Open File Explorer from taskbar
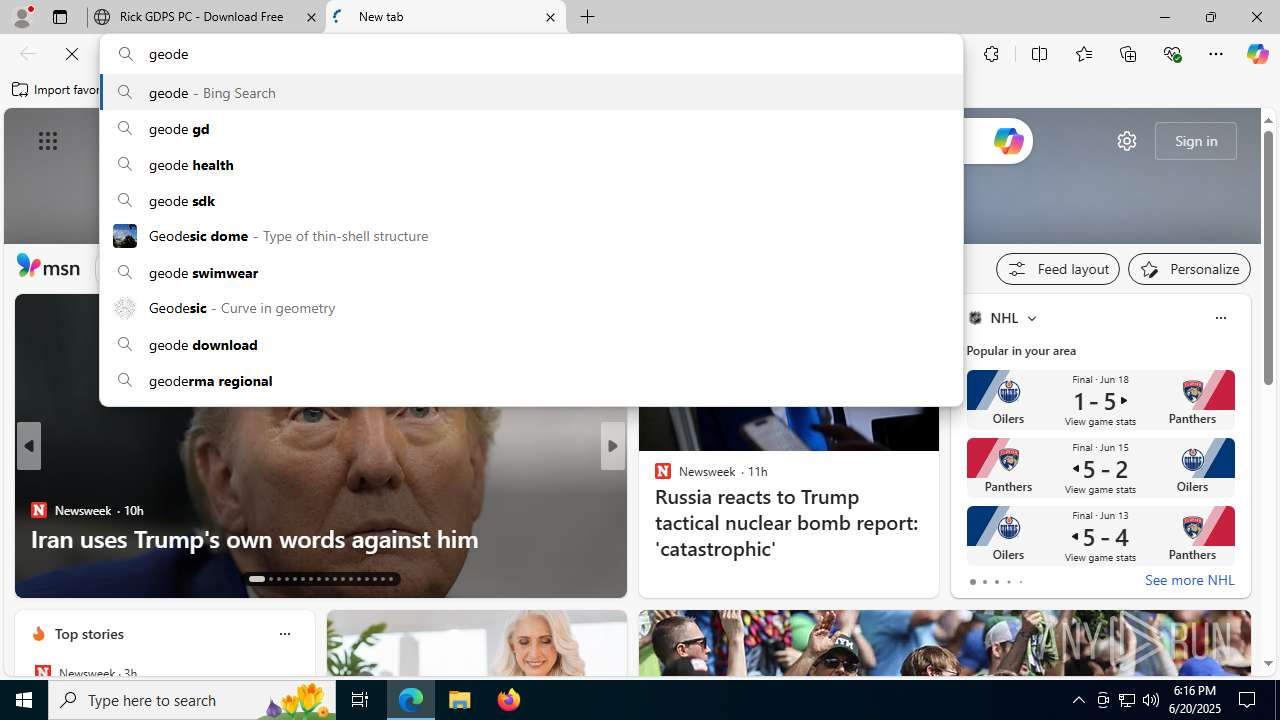 (x=460, y=700)
